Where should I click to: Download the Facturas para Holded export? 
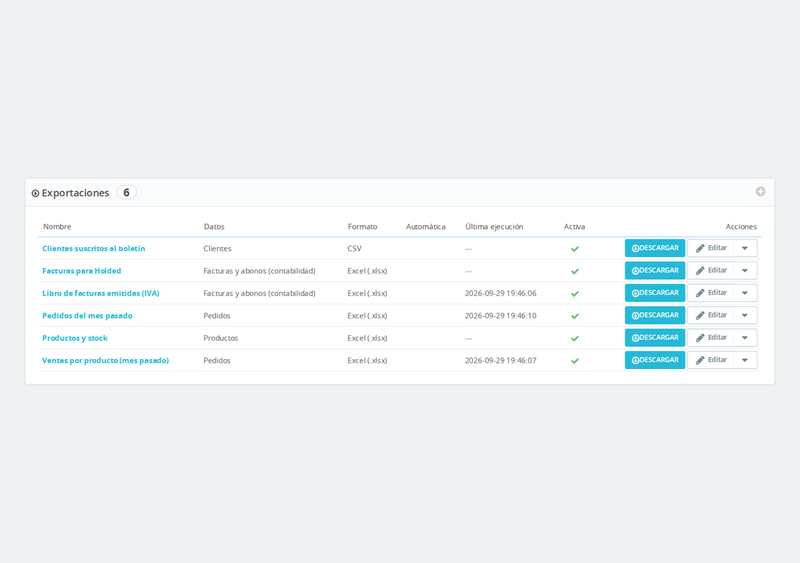pos(655,271)
